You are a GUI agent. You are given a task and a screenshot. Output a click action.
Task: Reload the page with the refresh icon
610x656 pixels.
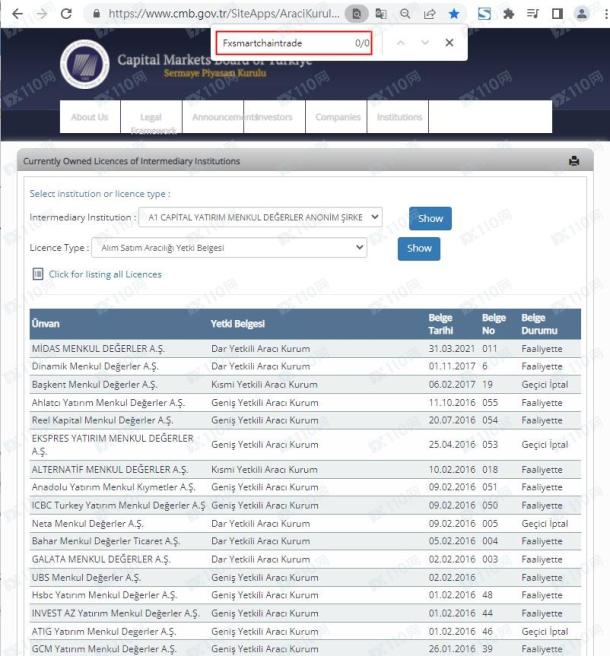tap(66, 14)
